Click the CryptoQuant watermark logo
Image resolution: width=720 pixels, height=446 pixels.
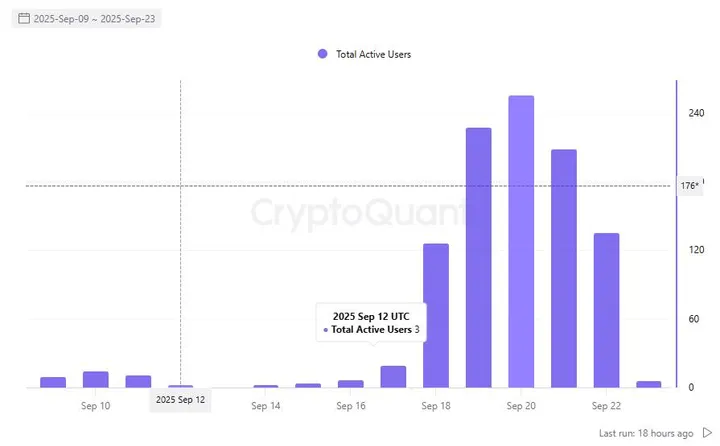pyautogui.click(x=357, y=213)
